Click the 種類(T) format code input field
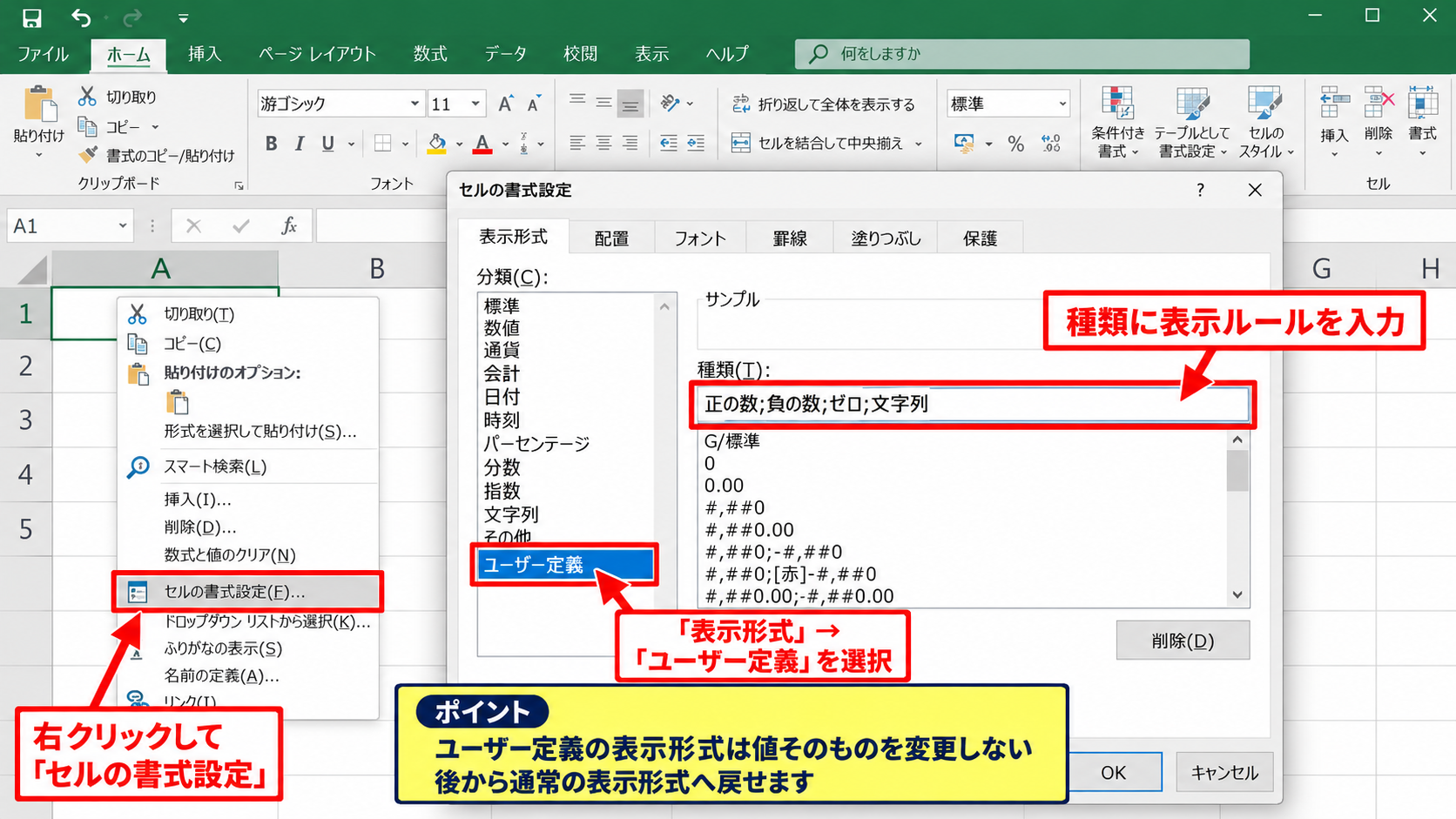This screenshot has width=1456, height=819. pos(973,404)
